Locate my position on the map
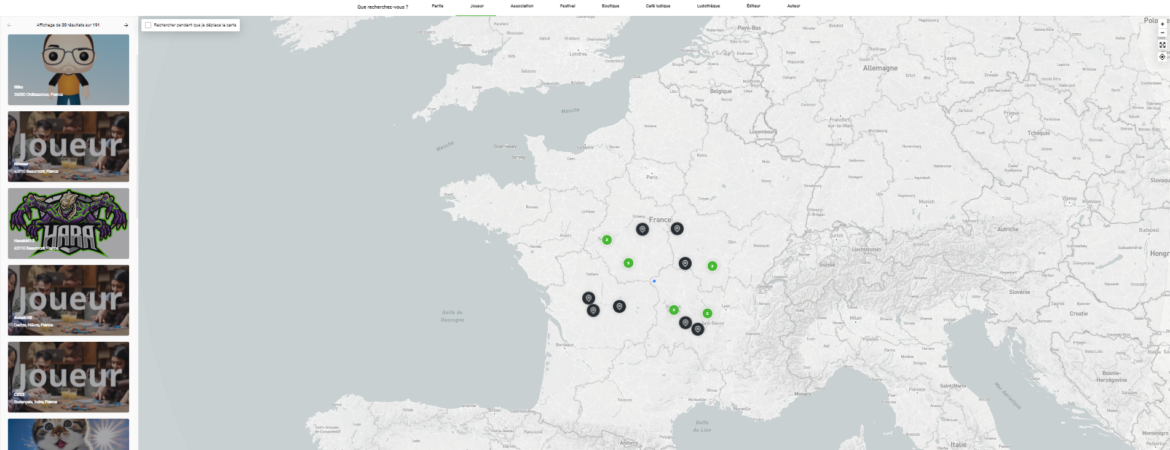This screenshot has height=450, width=1170. [1162, 57]
